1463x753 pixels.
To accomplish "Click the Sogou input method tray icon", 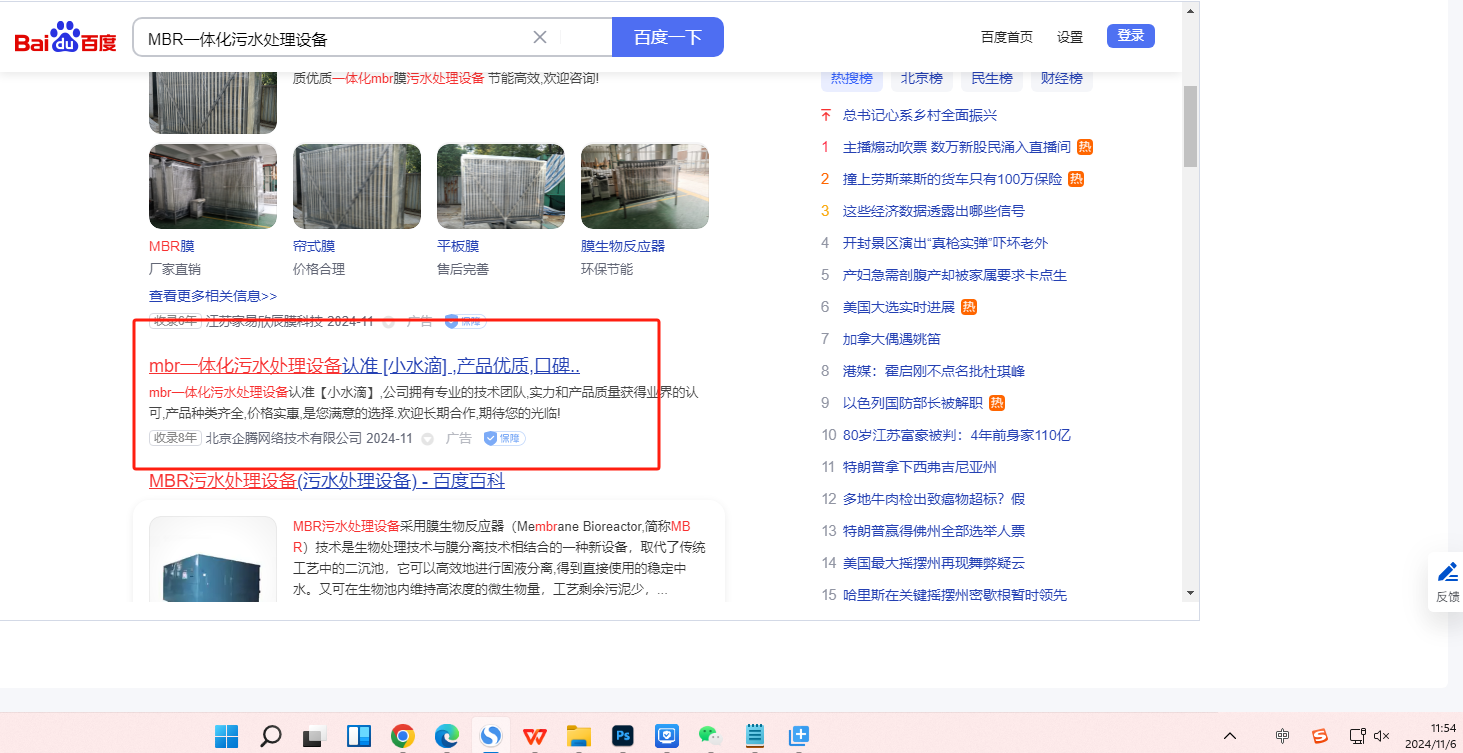I will pos(1320,737).
